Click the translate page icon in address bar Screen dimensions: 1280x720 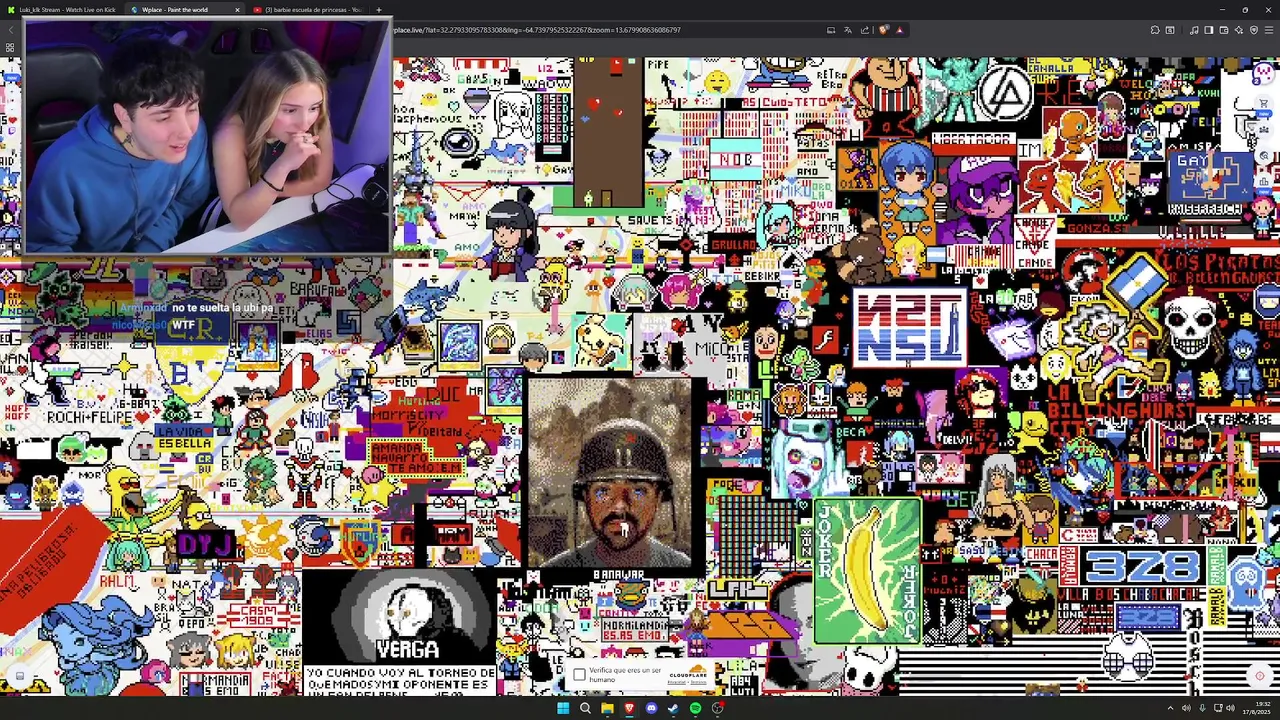click(847, 30)
